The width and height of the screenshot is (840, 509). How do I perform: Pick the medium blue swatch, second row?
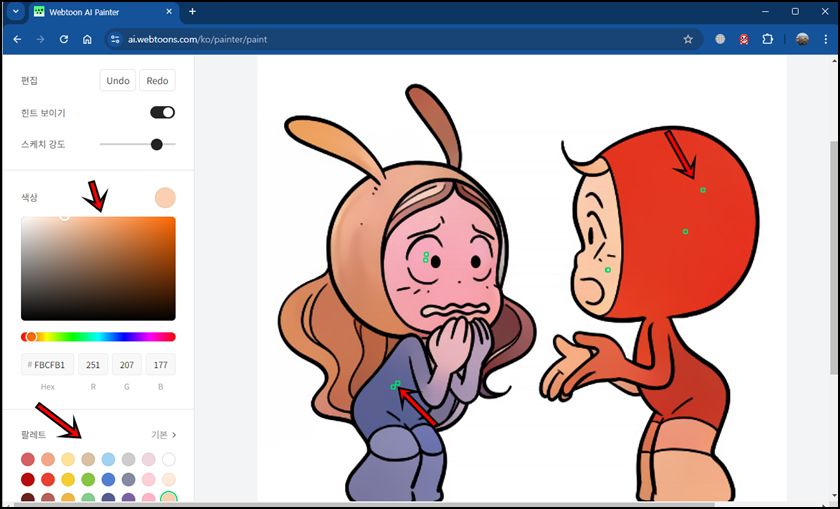108,480
